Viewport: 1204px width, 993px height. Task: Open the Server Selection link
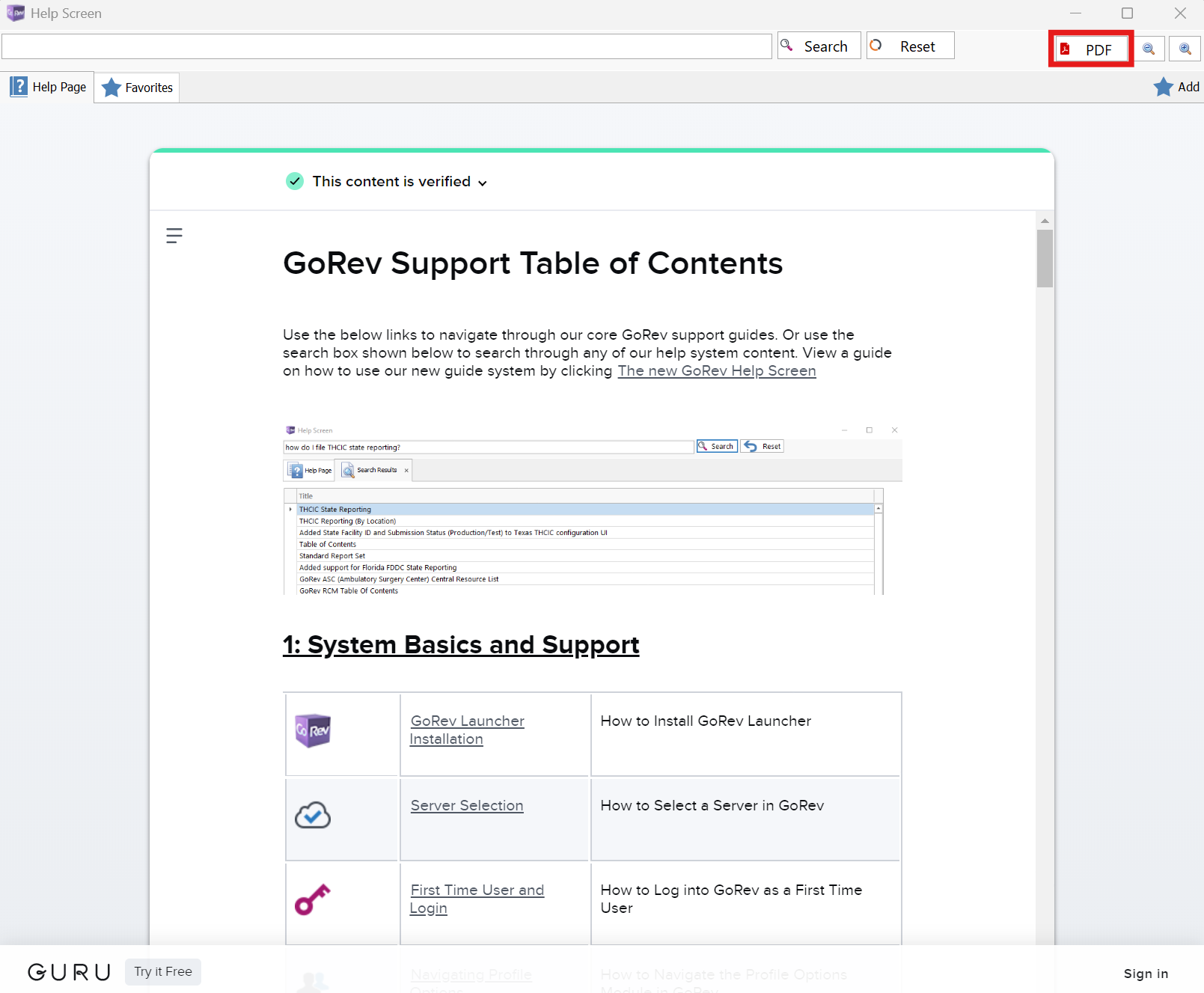(467, 806)
